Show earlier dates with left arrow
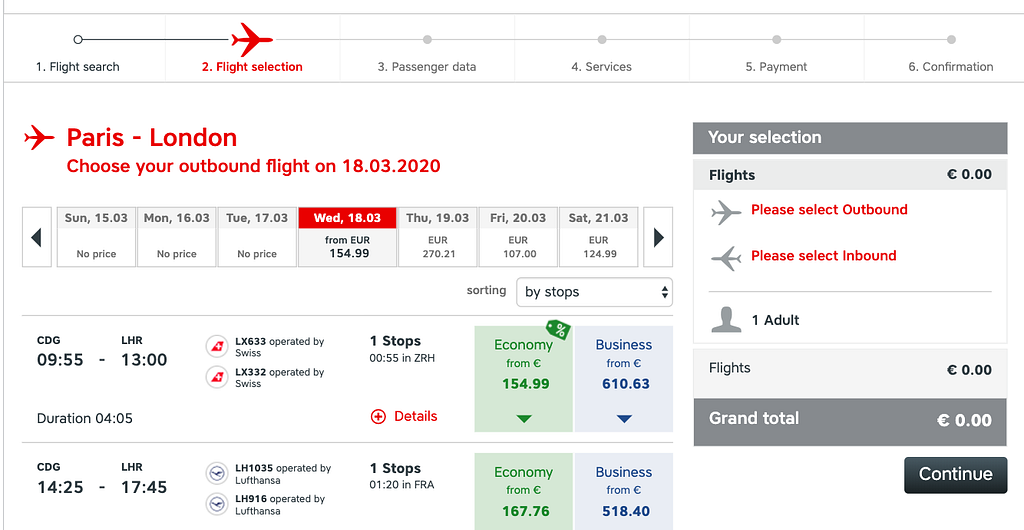The image size is (1024, 530). coord(37,237)
